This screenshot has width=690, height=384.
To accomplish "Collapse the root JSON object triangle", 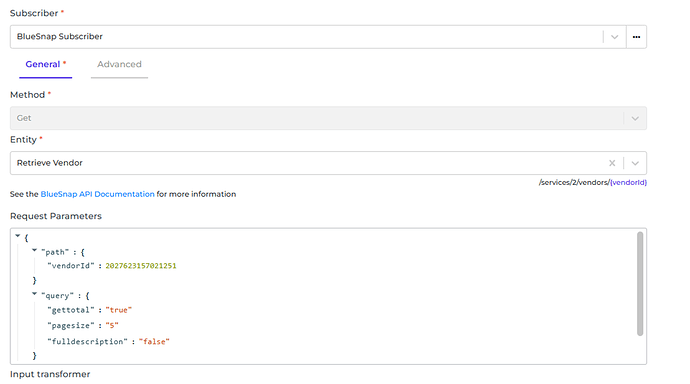I will 18,236.
